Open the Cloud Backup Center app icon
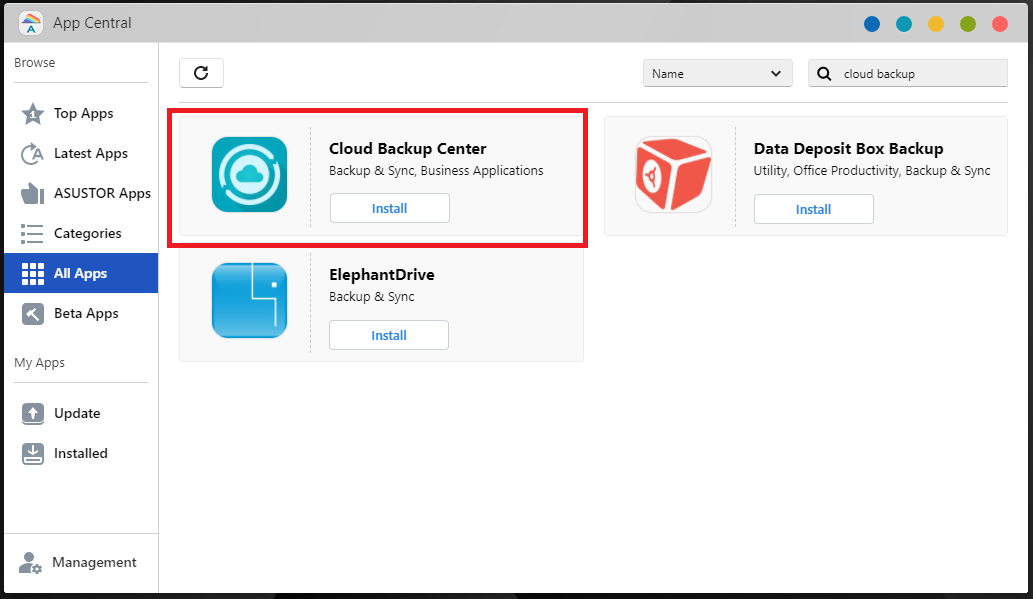 point(250,175)
